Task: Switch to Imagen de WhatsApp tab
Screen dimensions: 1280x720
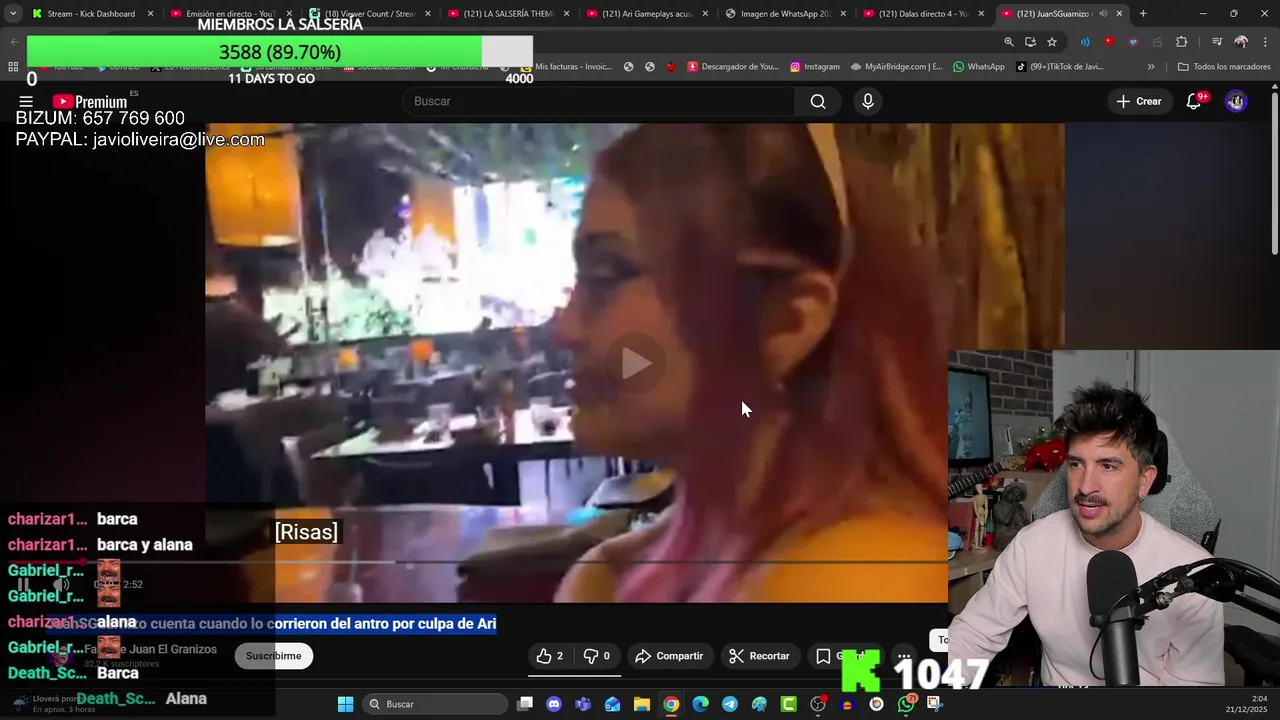Action: (x=785, y=14)
